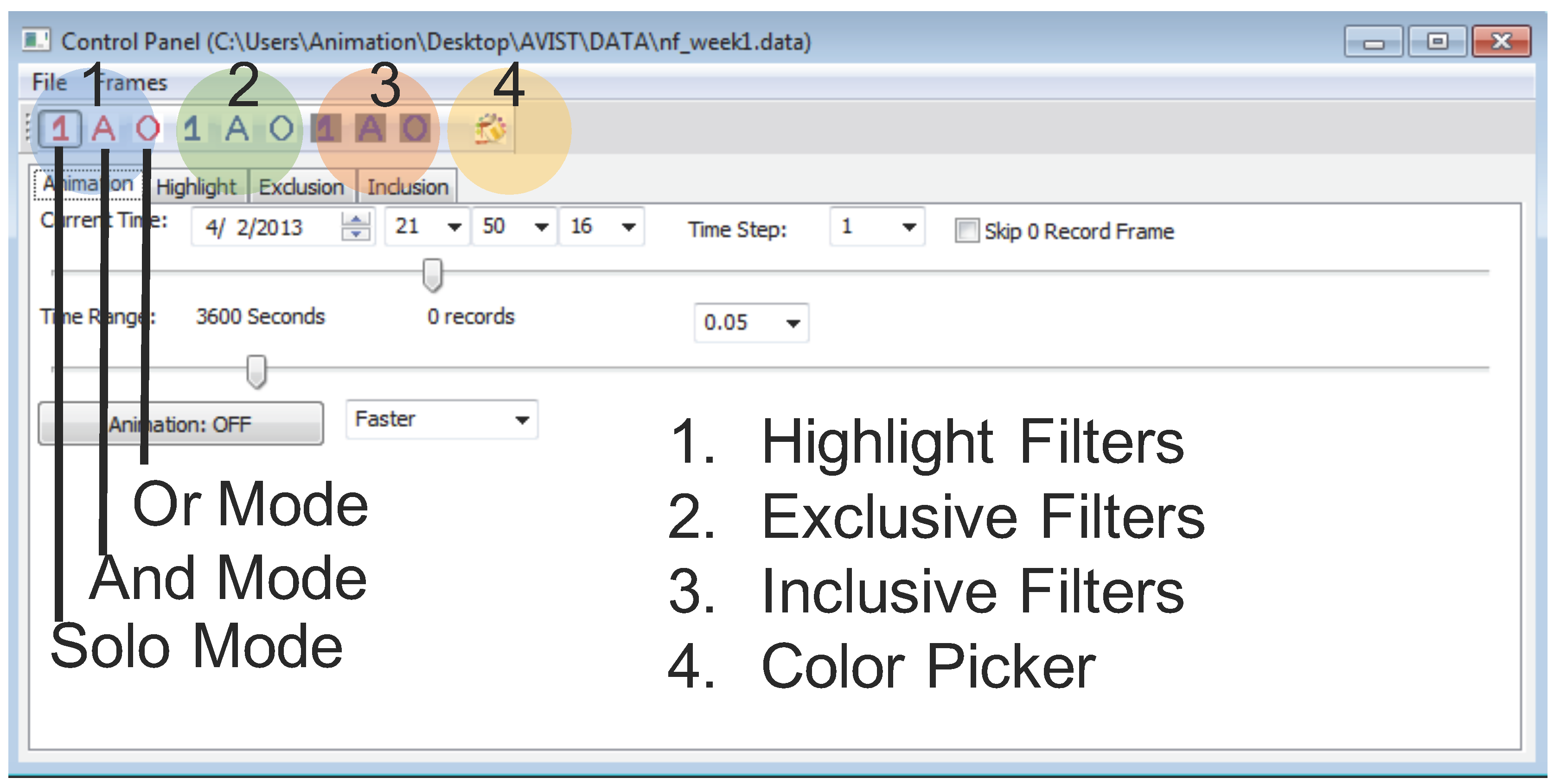1554x784 pixels.
Task: Select blue exclusive filter Or mode icon
Action: [281, 129]
